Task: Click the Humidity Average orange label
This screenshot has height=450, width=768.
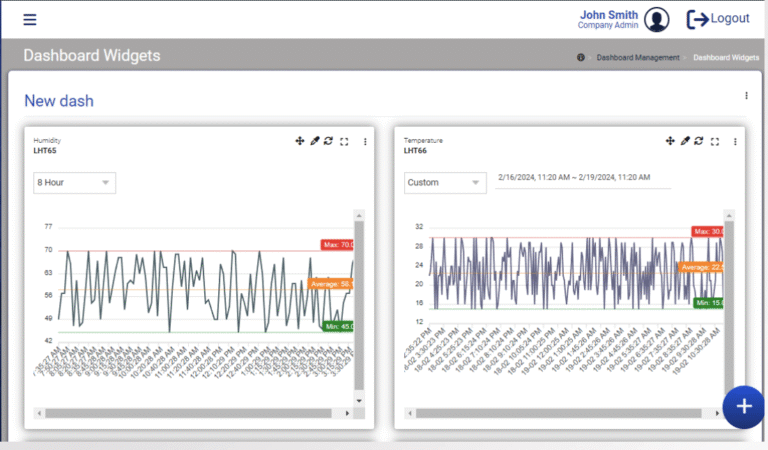Action: click(x=331, y=284)
